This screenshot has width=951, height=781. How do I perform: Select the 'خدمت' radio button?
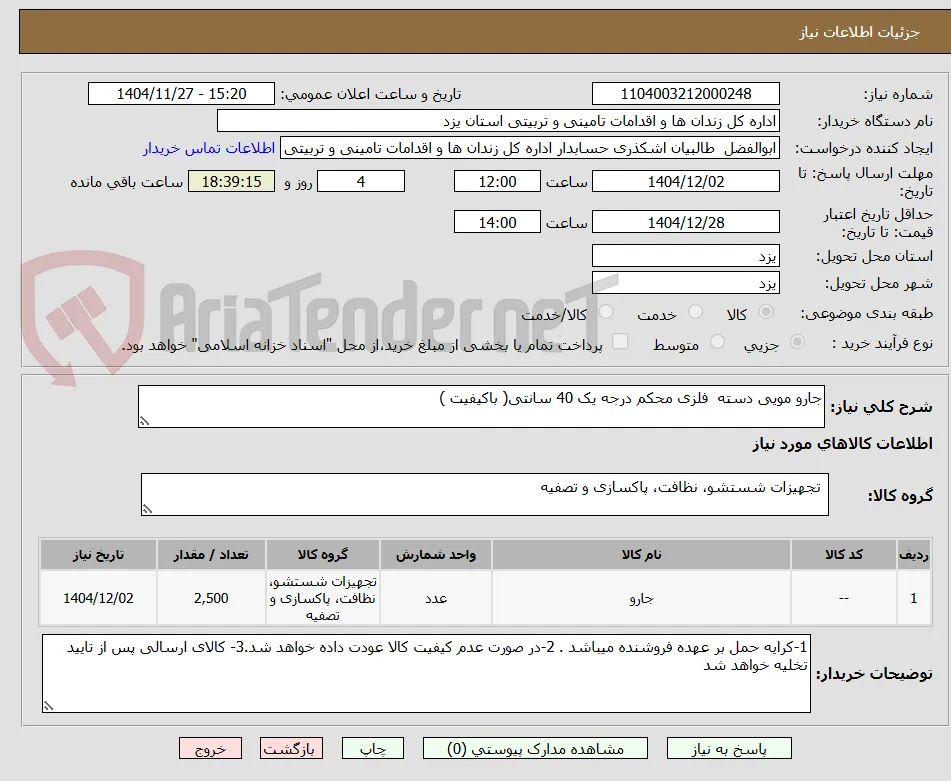[x=696, y=312]
